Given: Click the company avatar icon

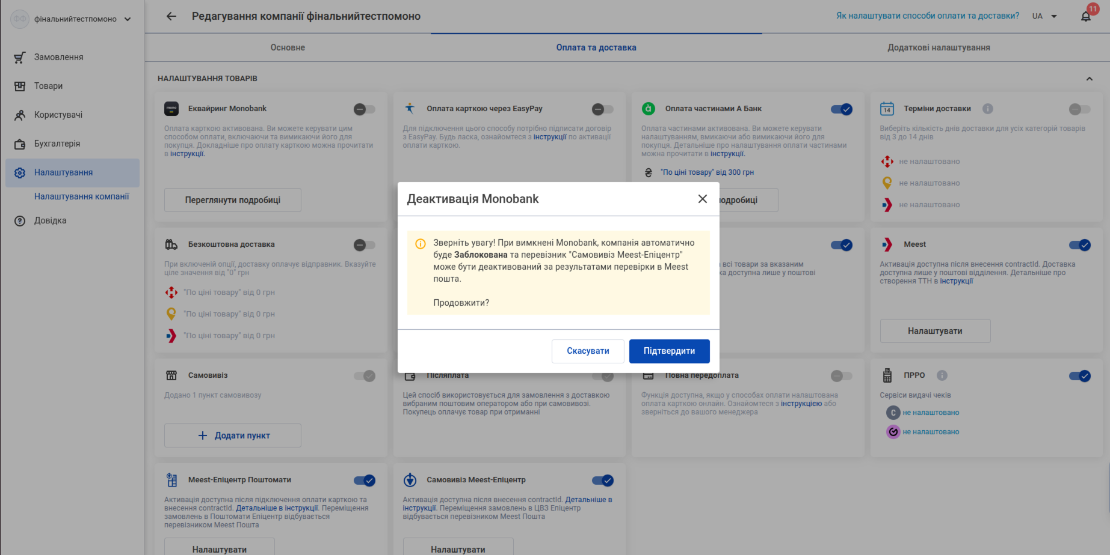Looking at the screenshot, I should 21,19.
